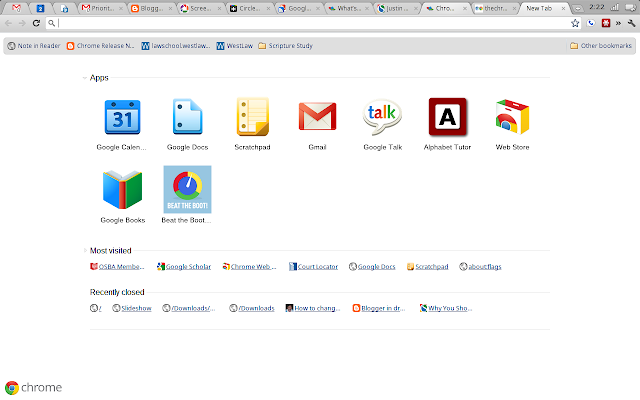Switch to the Blogger tab
The width and height of the screenshot is (640, 400).
coord(150,8)
